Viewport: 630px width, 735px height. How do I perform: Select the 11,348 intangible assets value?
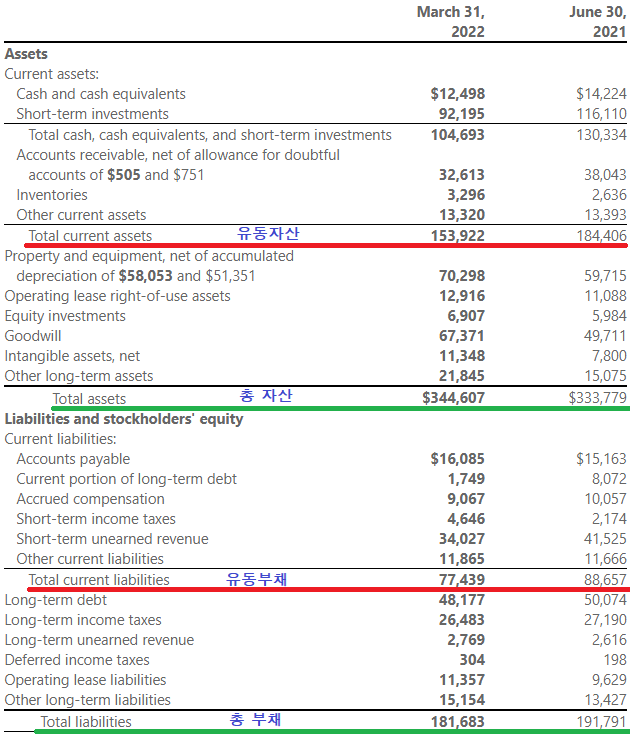(461, 356)
